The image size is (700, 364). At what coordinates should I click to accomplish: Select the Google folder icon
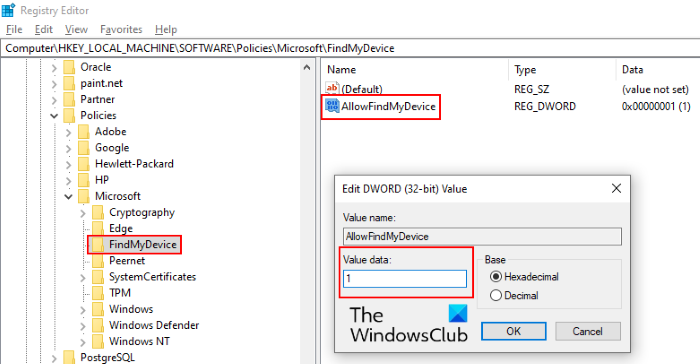click(x=83, y=147)
